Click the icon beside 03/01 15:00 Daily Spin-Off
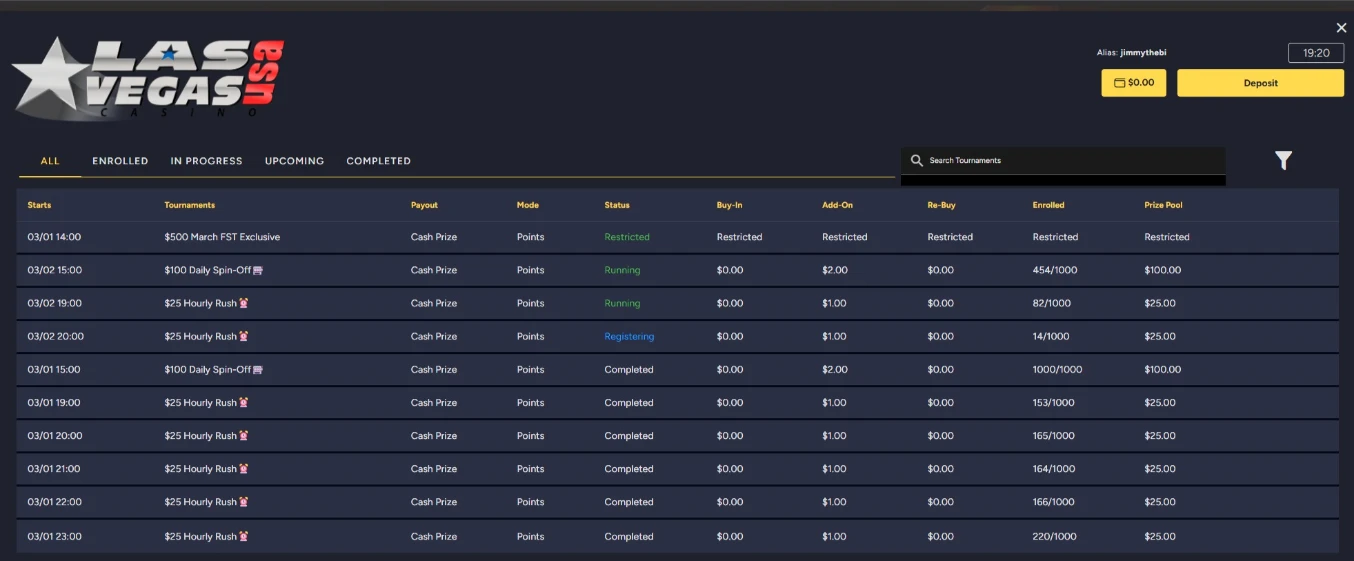 click(x=258, y=369)
